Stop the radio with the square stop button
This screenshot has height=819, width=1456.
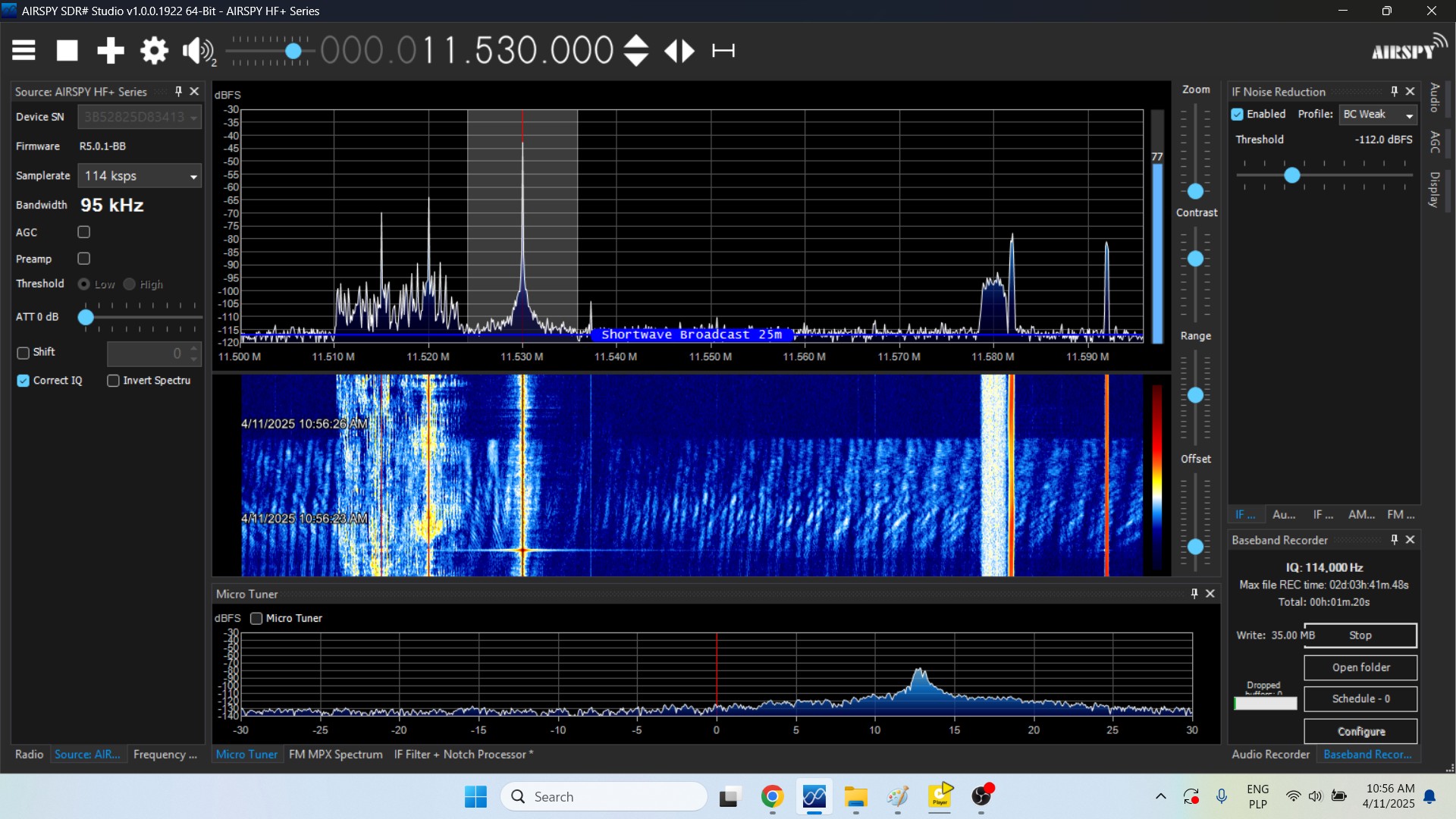coord(67,51)
